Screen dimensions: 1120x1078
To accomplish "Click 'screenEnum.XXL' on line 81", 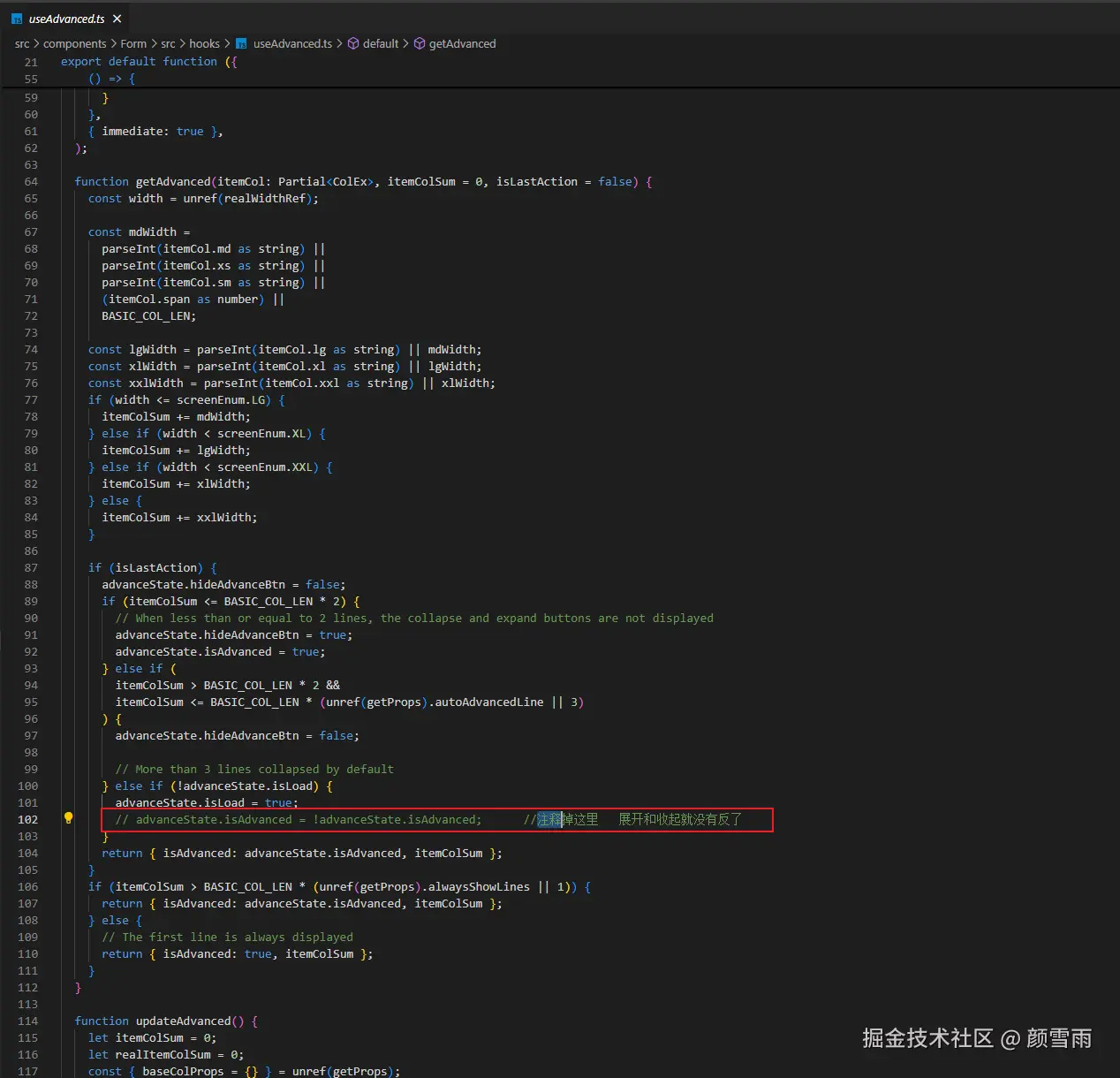I will click(265, 467).
